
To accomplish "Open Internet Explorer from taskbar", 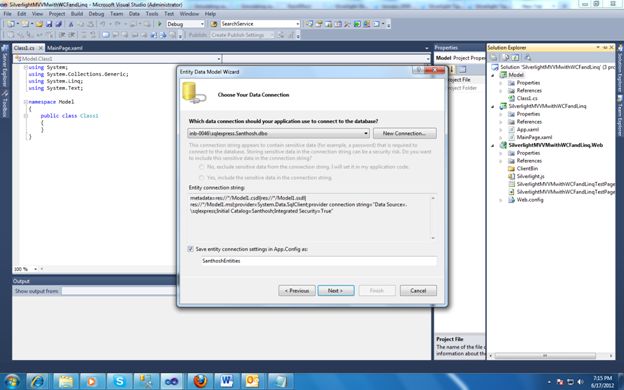I will click(x=37, y=381).
